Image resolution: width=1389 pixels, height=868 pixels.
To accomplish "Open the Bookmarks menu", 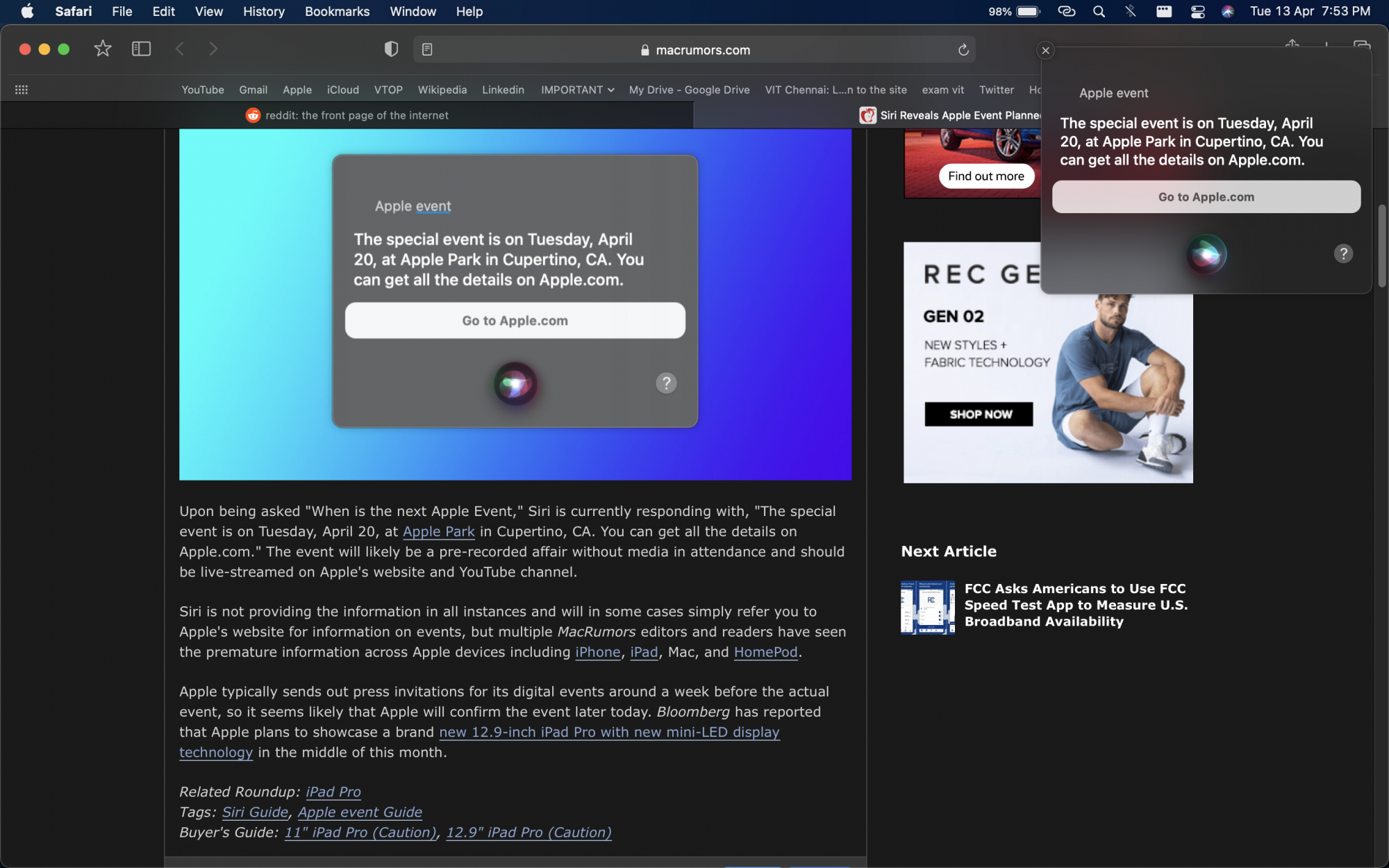I will tap(338, 11).
